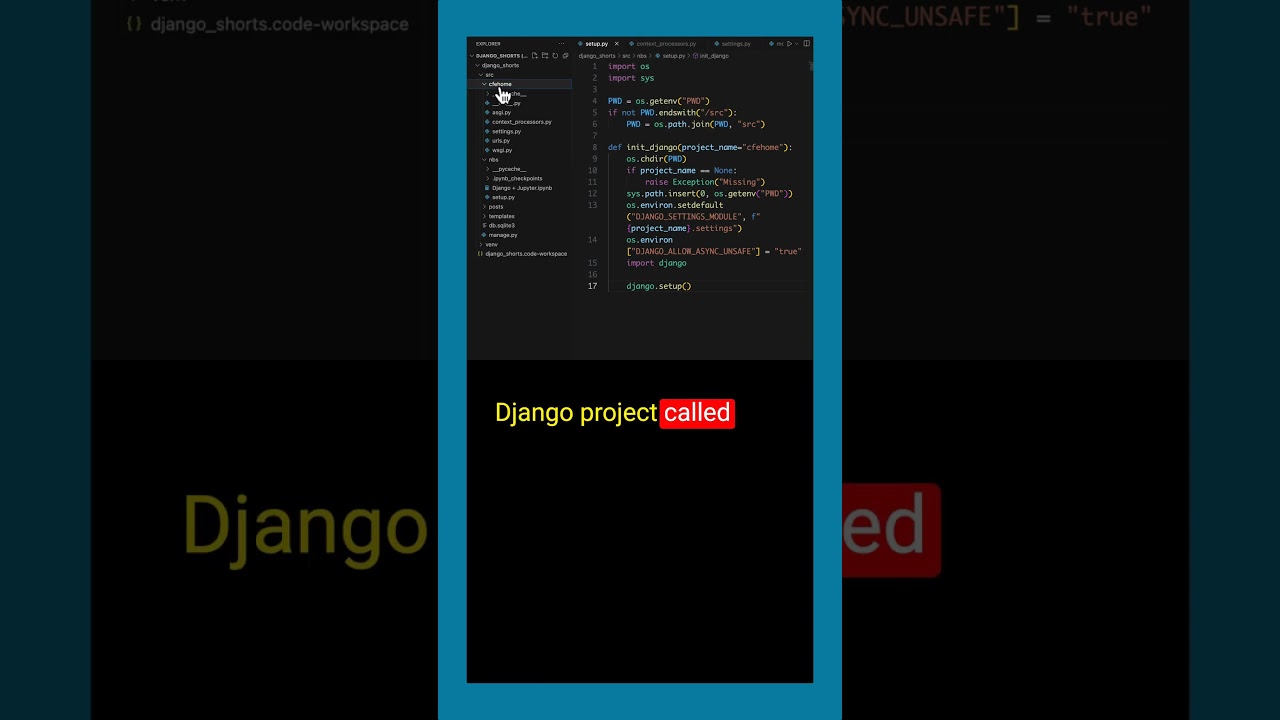Image resolution: width=1280 pixels, height=720 pixels.
Task: Click the EXPLORER panel title
Action: [x=488, y=44]
